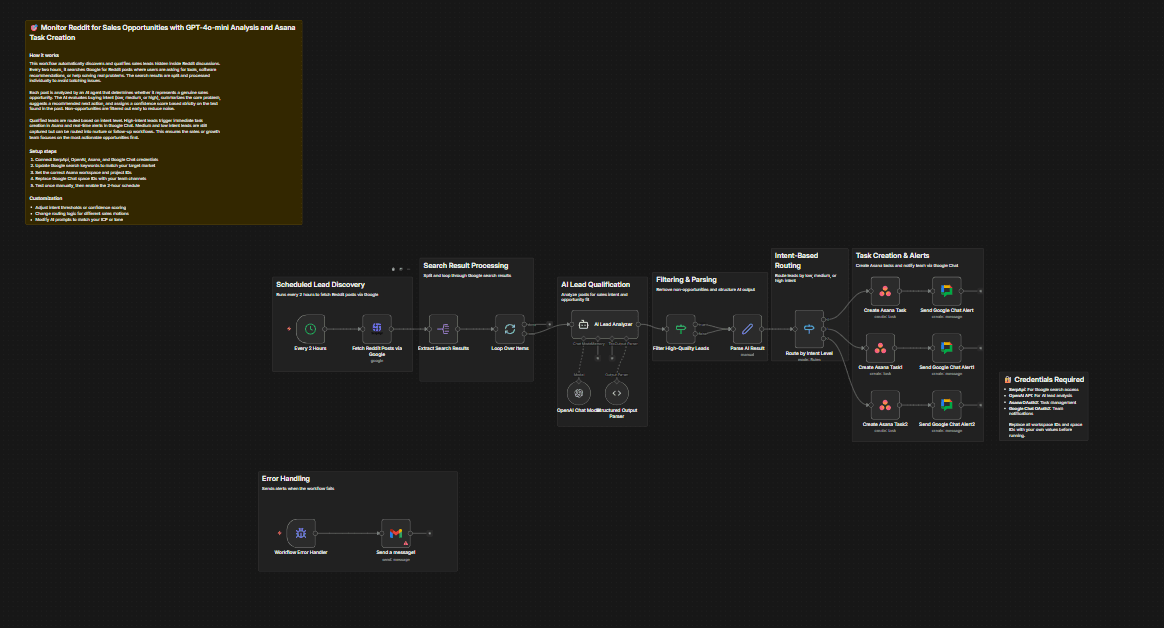Select the top Create Asana Task node
The height and width of the screenshot is (628, 1164).
(x=884, y=291)
